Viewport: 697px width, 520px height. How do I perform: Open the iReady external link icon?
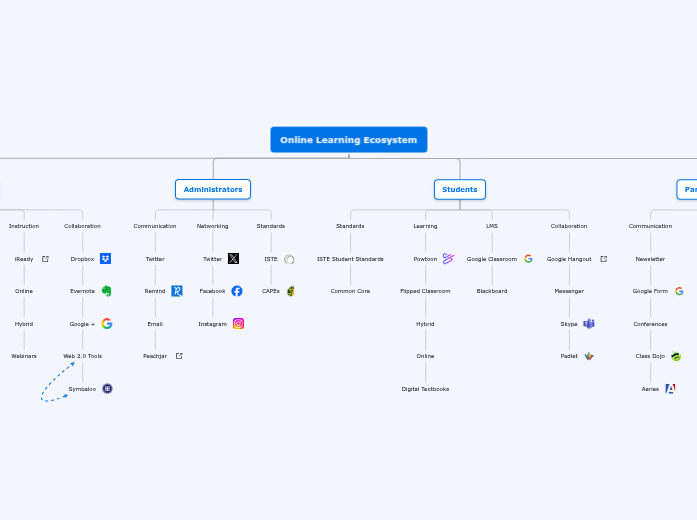(45, 259)
